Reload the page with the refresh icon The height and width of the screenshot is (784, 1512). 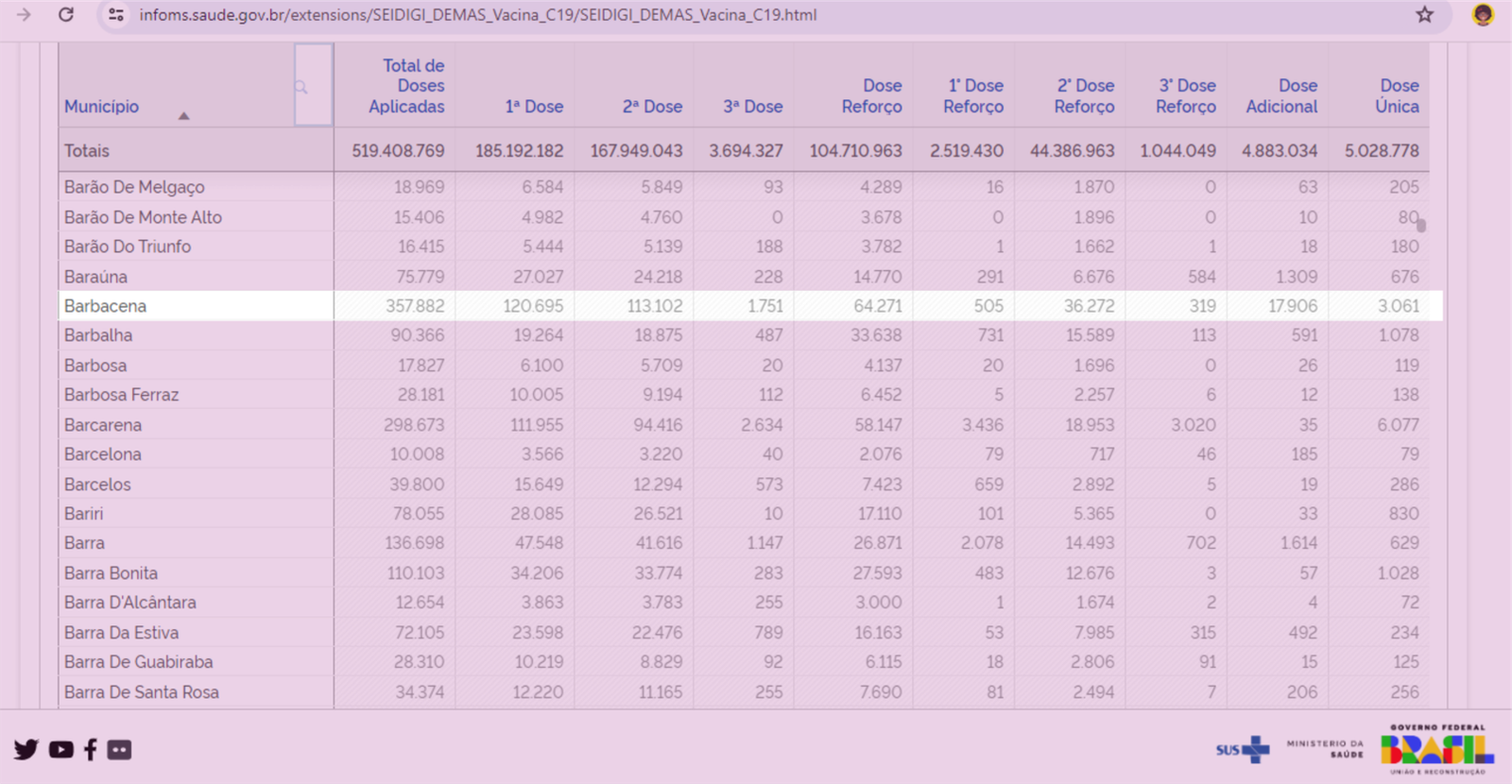pyautogui.click(x=66, y=15)
